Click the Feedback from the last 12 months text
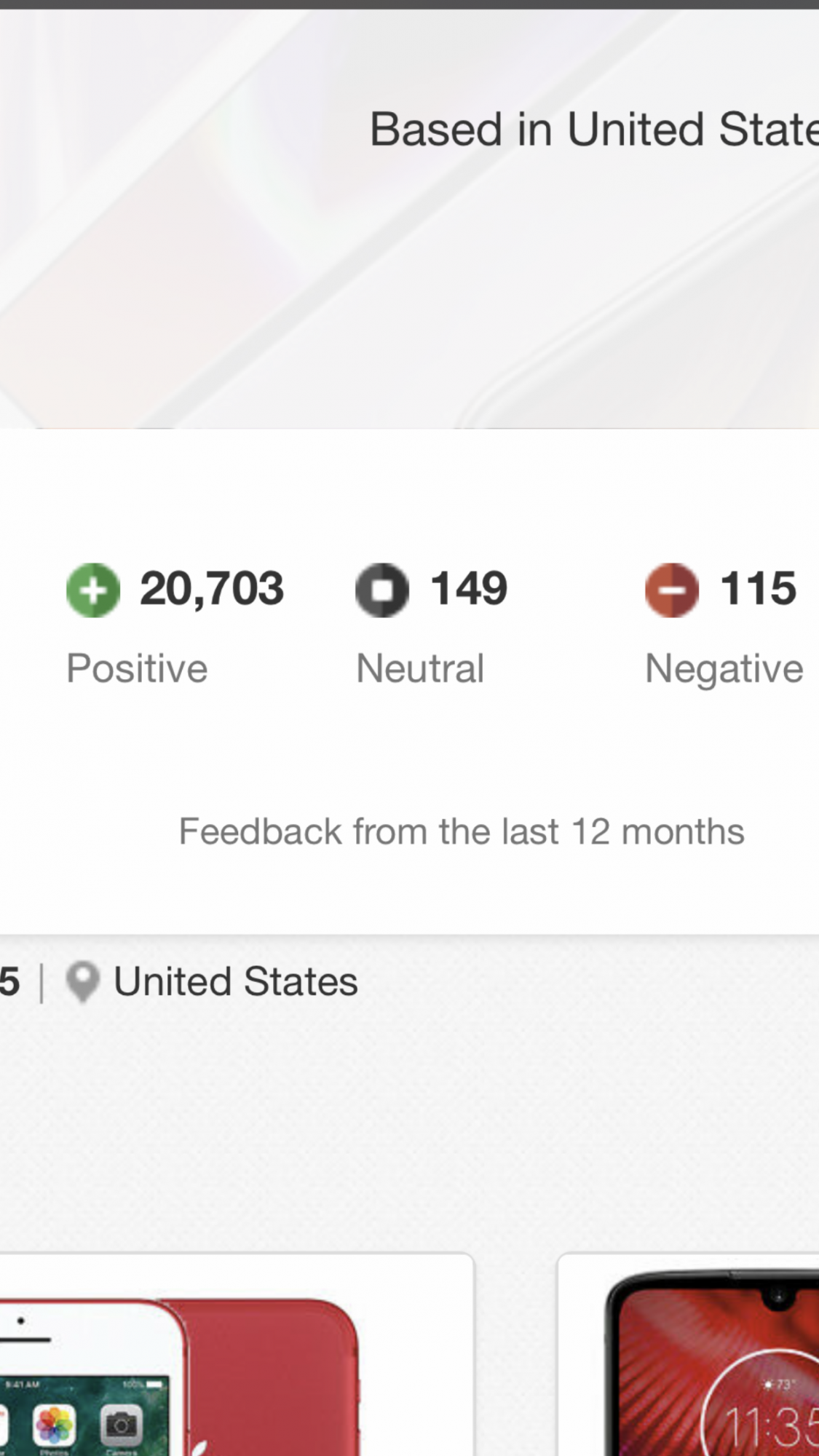 pos(462,831)
